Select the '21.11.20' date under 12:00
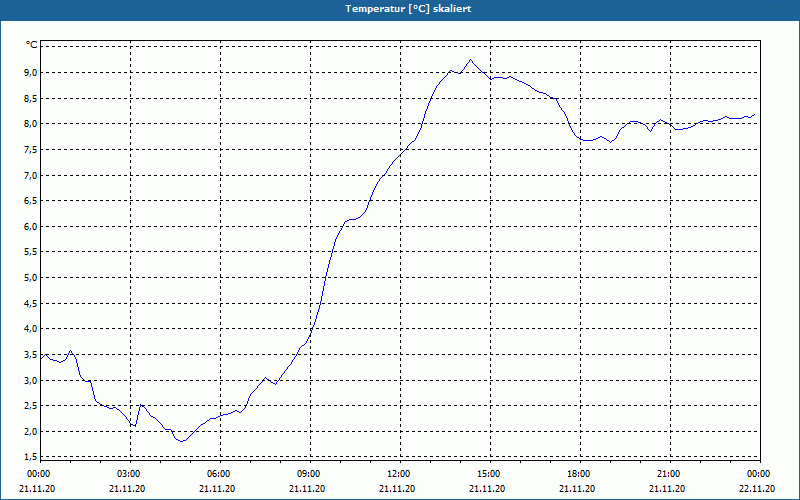The width and height of the screenshot is (800, 500). [x=396, y=489]
